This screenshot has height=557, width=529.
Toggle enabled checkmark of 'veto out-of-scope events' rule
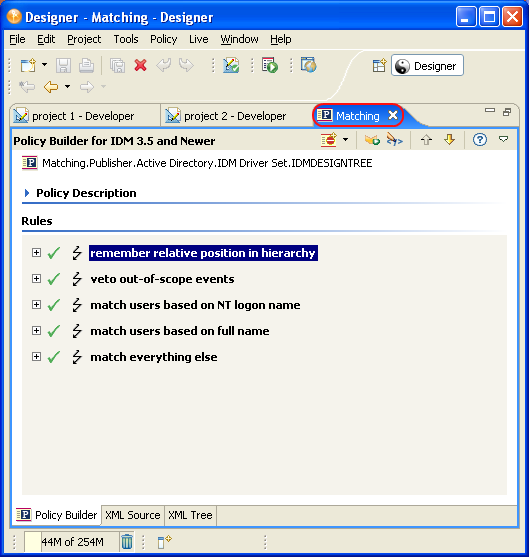[54, 279]
